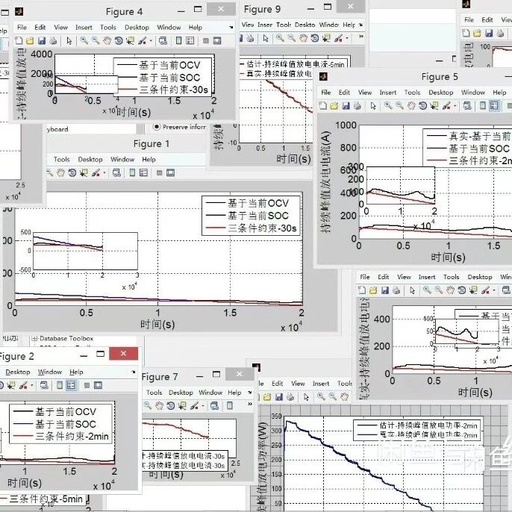Click '基于当前OCV' legend entry in Figure 4

[170, 65]
